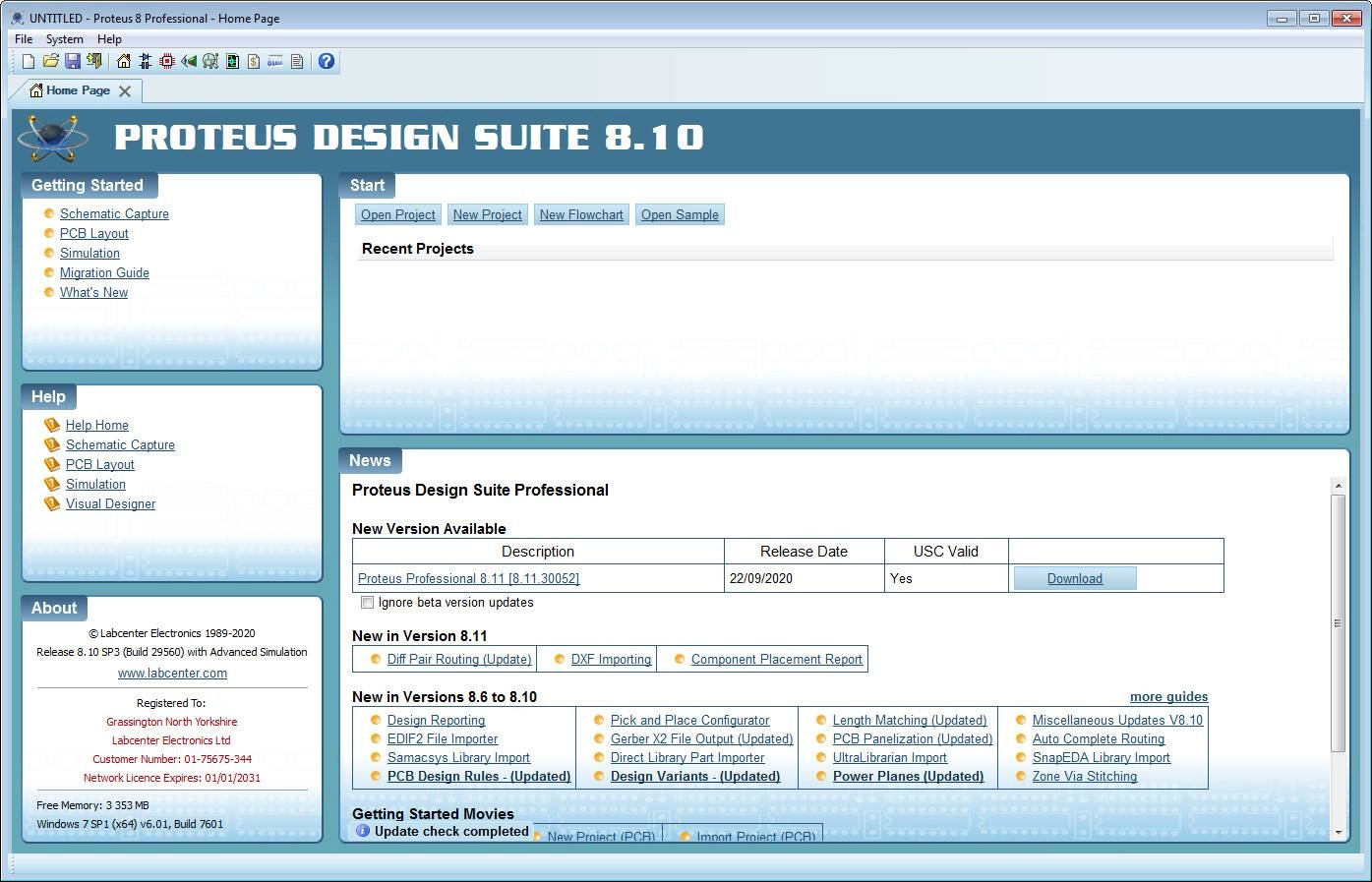The width and height of the screenshot is (1372, 882).
Task: Open Gerber X2 File Output (Updated) link
Action: coord(701,739)
